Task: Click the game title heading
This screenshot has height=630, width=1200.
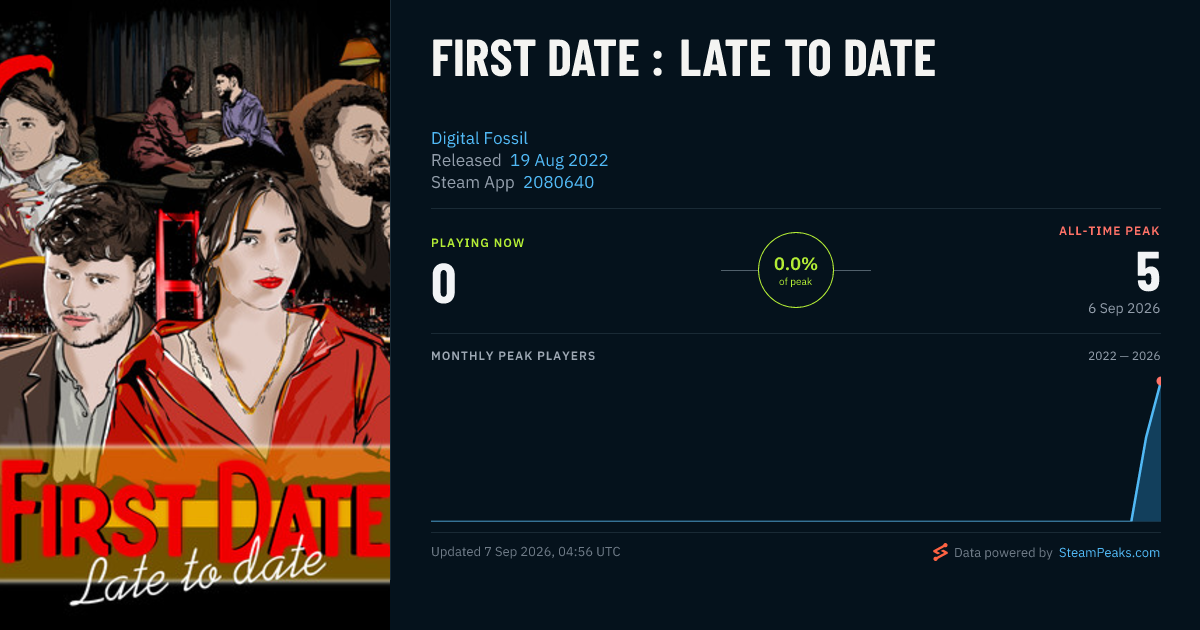Action: click(x=683, y=60)
